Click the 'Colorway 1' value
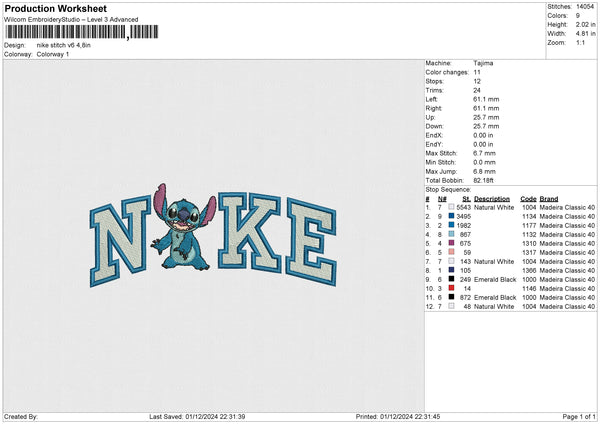Screen dimensions: 600x424 pyautogui.click(x=53, y=54)
